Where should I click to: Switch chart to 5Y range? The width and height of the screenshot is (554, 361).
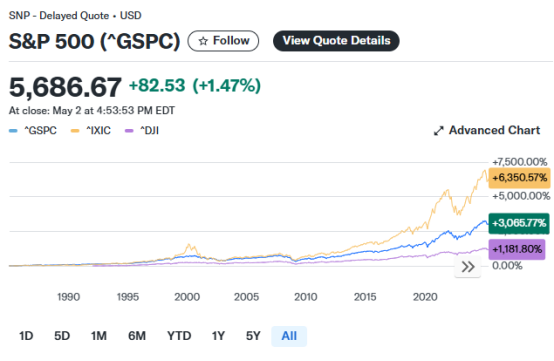point(253,336)
